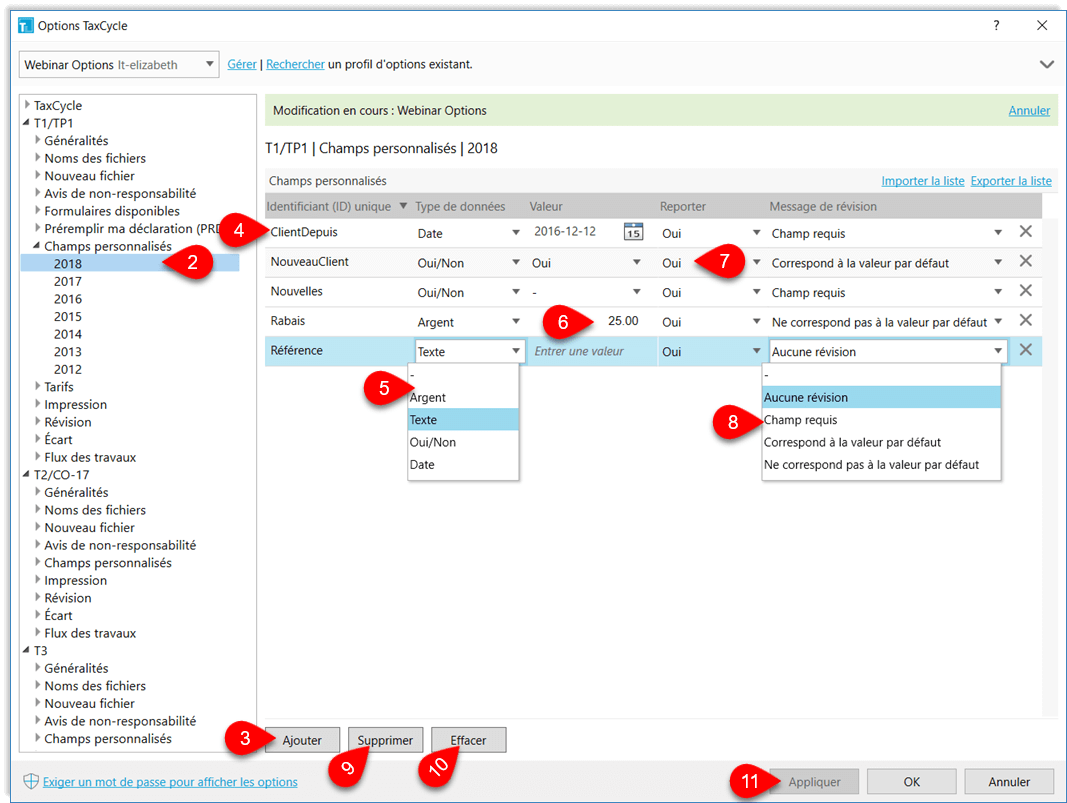This screenshot has width=1067, height=803.
Task: Open T3 Nouveau fichier tree item
Action: tap(89, 703)
